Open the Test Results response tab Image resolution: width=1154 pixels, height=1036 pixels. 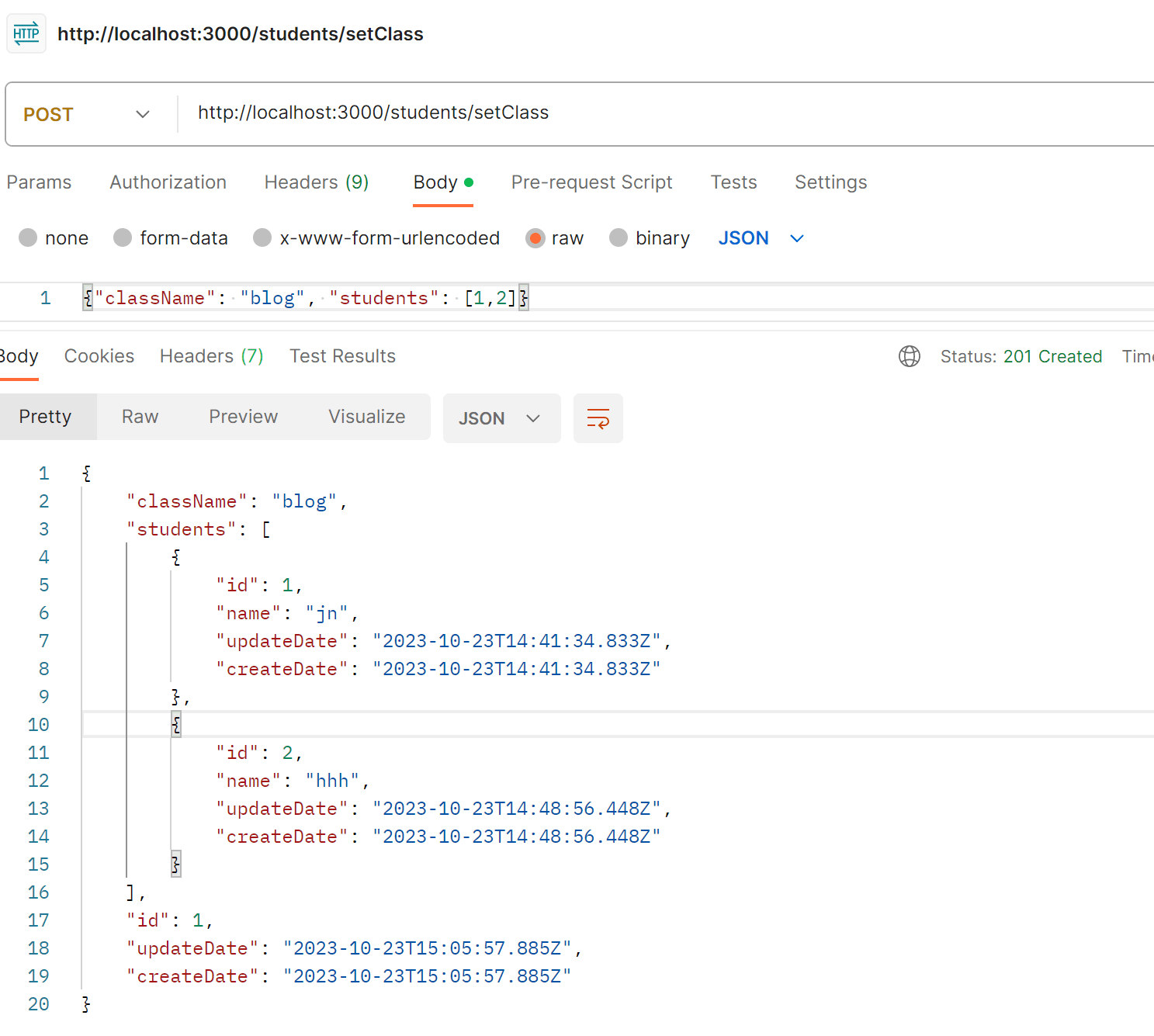point(342,356)
